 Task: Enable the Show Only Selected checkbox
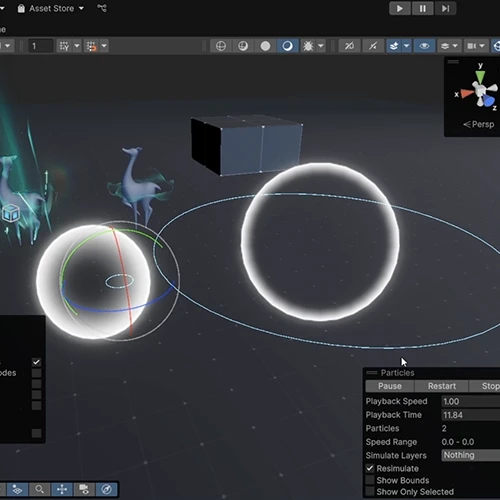(370, 492)
